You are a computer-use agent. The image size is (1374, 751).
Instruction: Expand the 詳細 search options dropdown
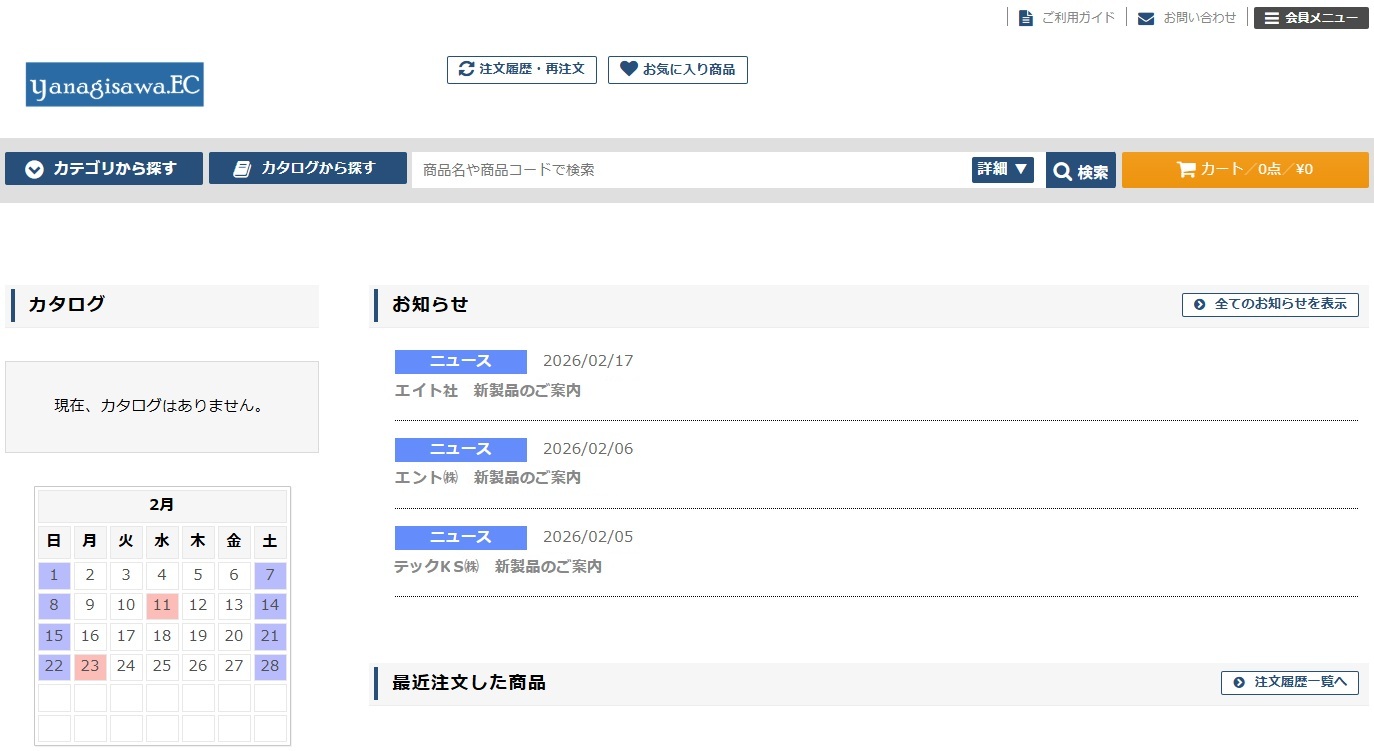pos(1002,170)
